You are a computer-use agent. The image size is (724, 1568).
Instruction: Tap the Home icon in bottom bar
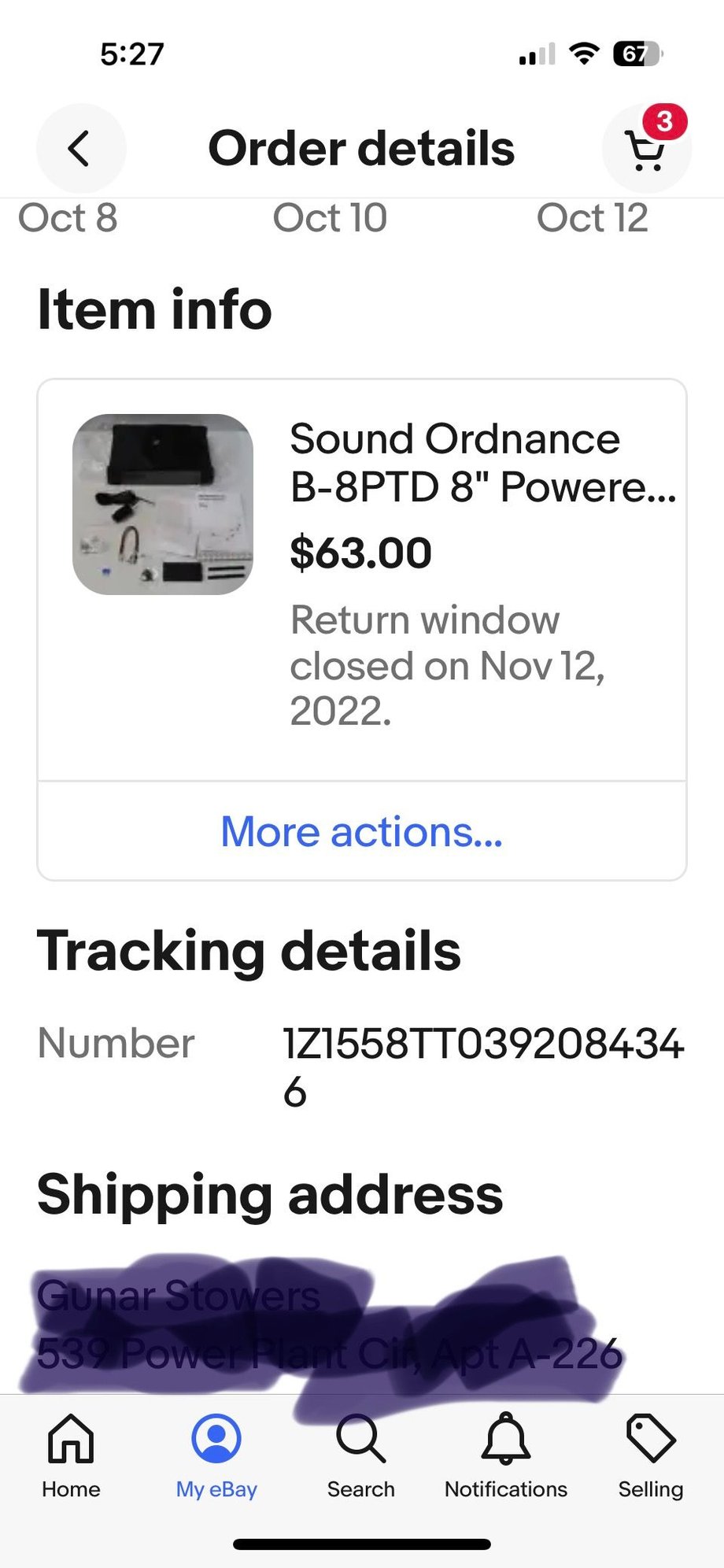[71, 1439]
